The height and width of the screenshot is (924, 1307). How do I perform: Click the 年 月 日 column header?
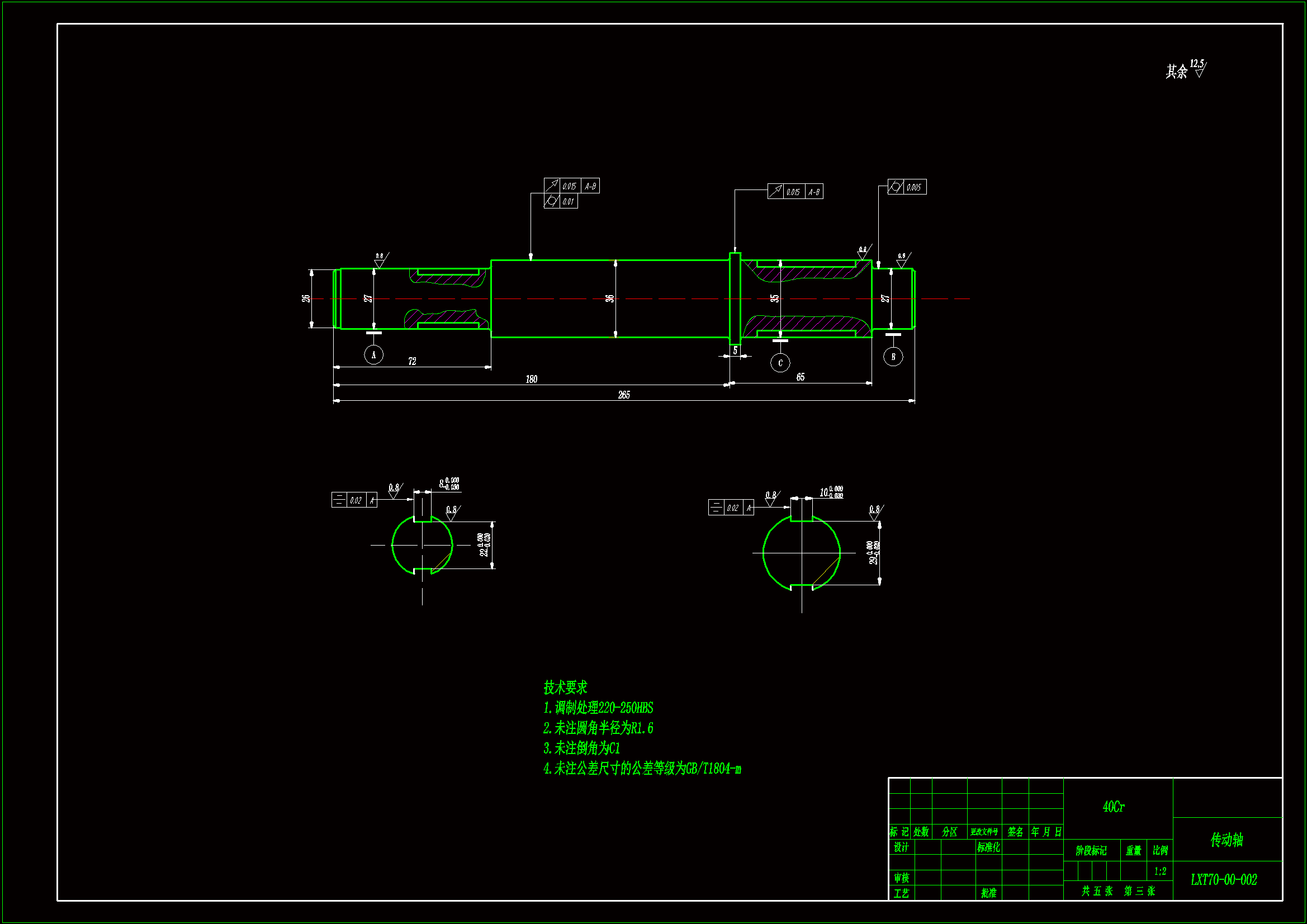pyautogui.click(x=1046, y=832)
